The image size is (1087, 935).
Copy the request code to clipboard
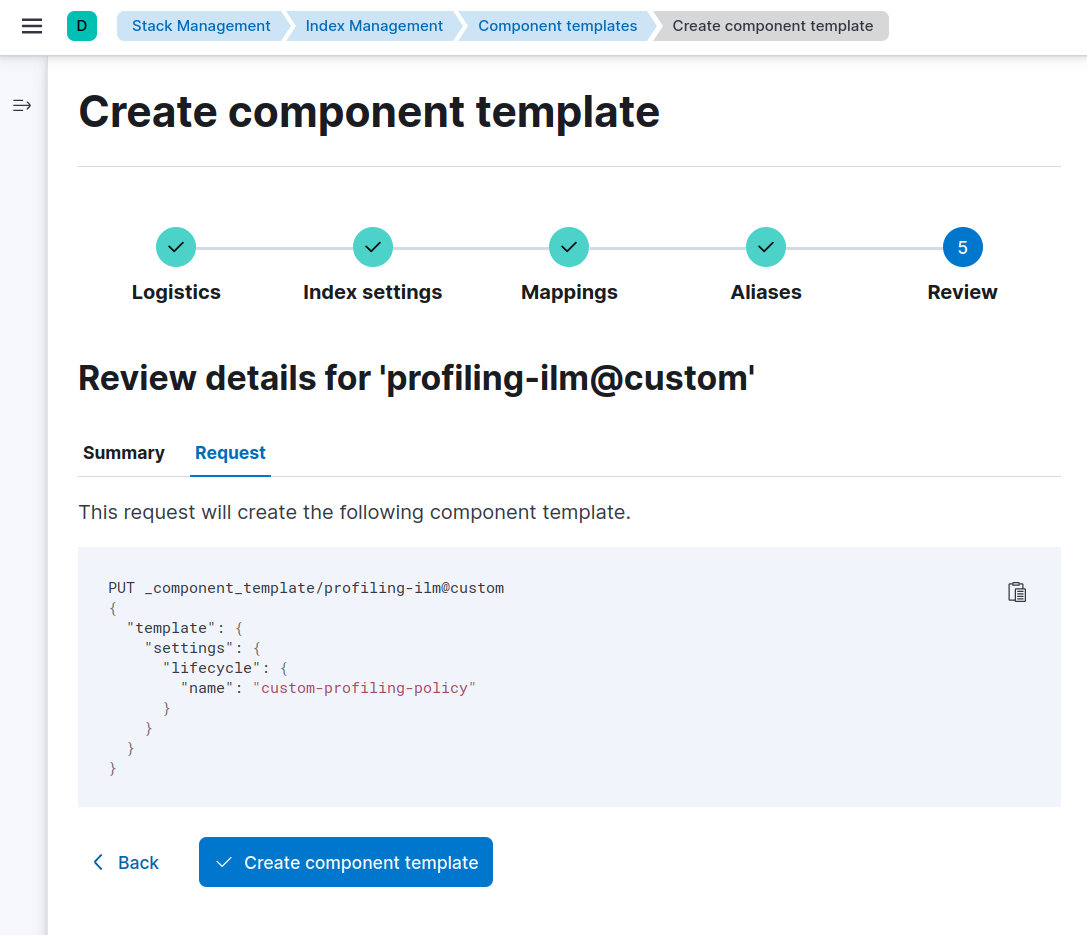pyautogui.click(x=1017, y=592)
